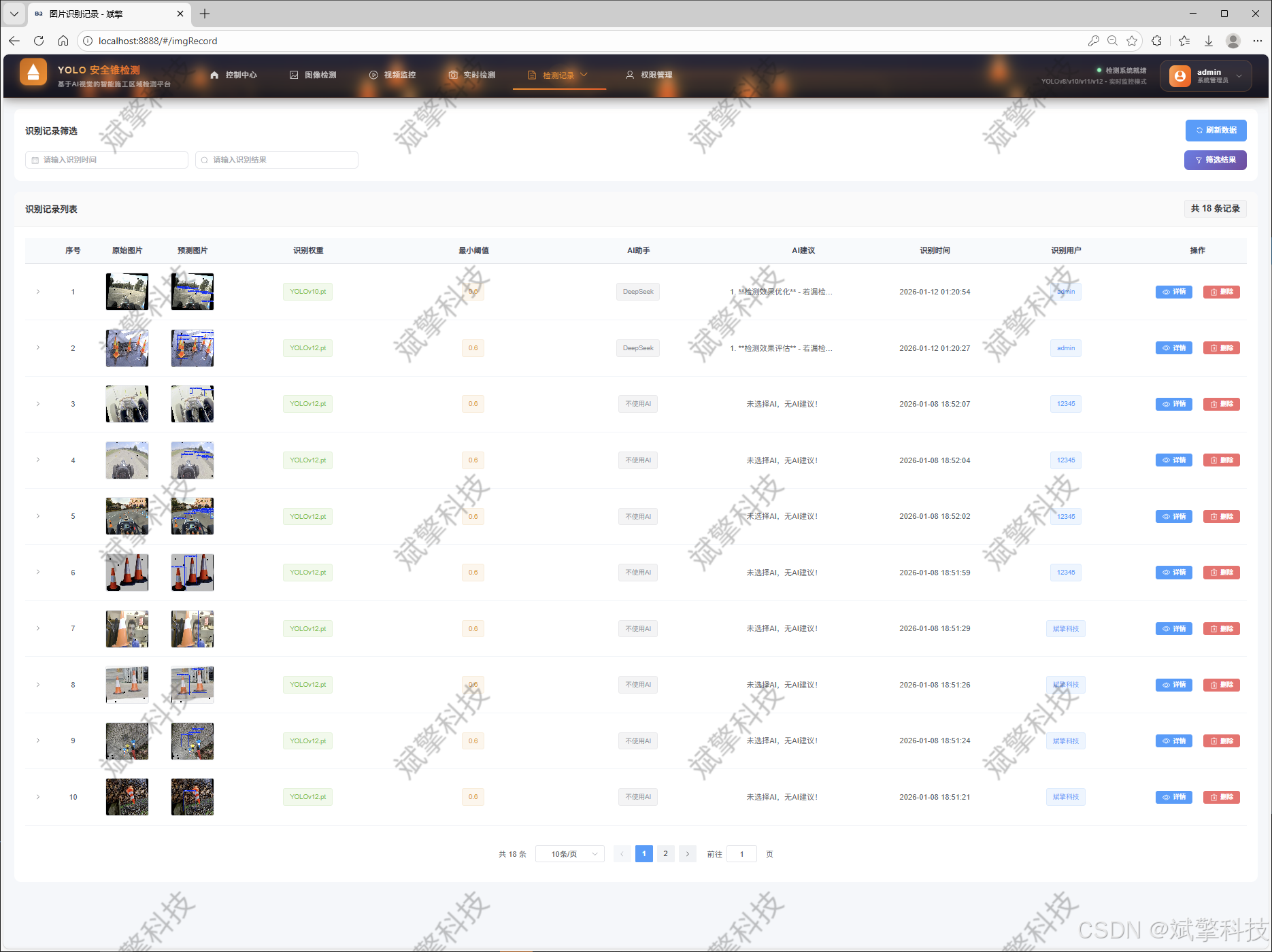The height and width of the screenshot is (952, 1272).
Task: Expand row 5 details chevron
Action: pyautogui.click(x=38, y=516)
